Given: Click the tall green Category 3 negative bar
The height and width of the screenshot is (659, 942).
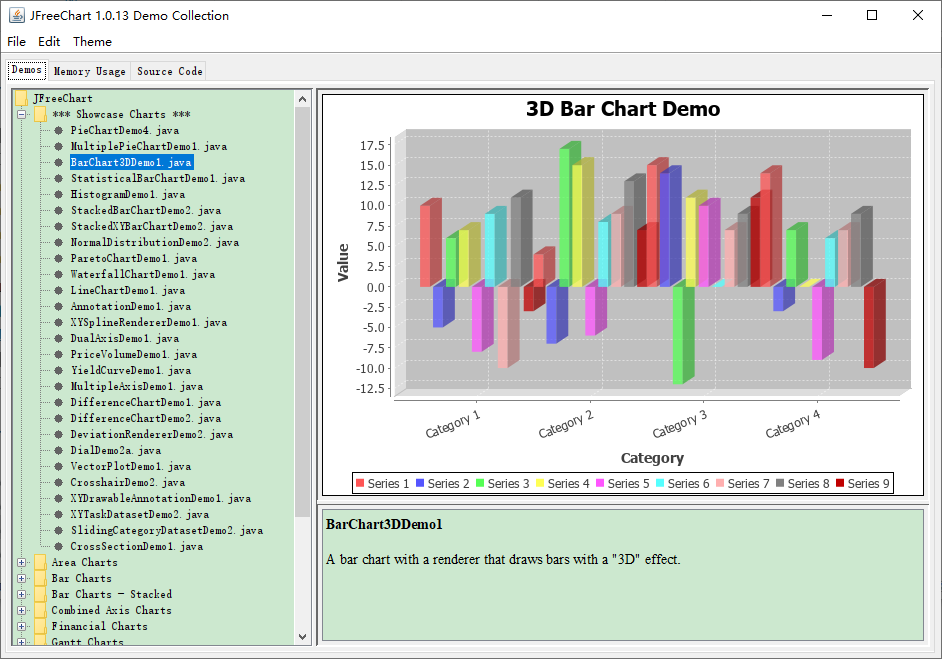Looking at the screenshot, I should (683, 333).
